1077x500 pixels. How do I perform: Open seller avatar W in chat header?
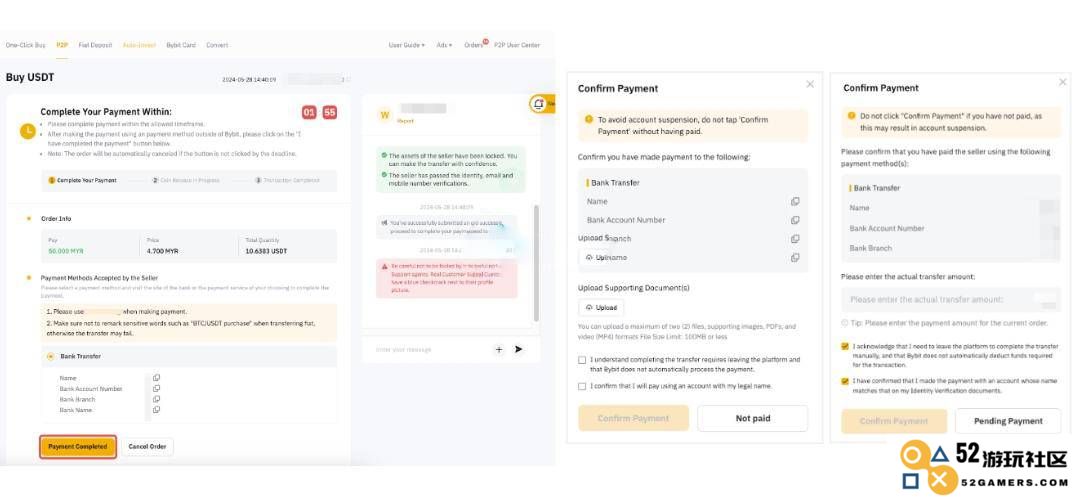point(384,115)
